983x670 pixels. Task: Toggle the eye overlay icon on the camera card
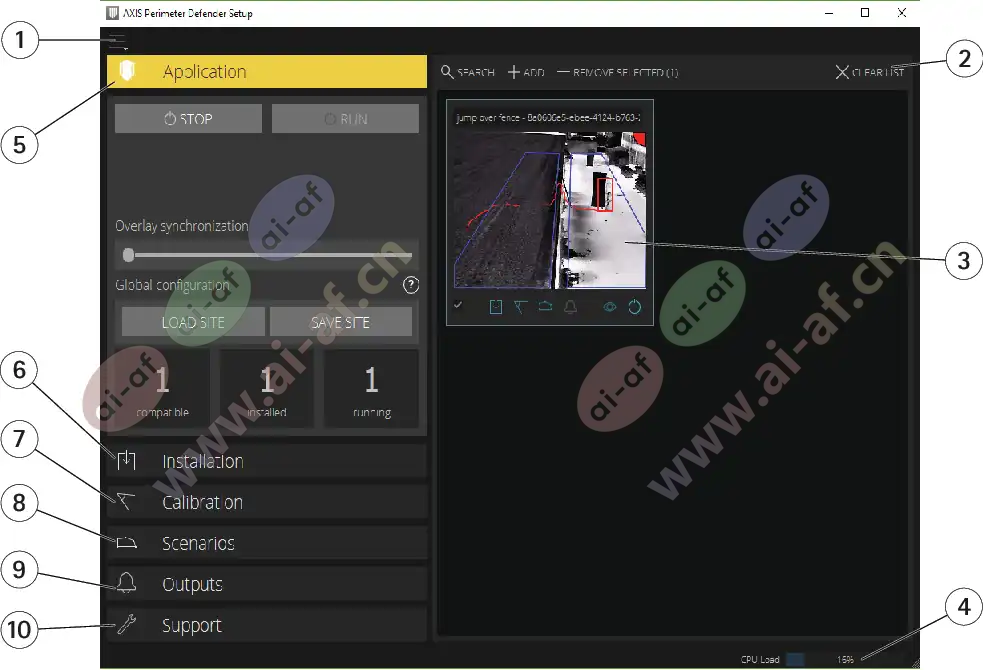coord(609,306)
